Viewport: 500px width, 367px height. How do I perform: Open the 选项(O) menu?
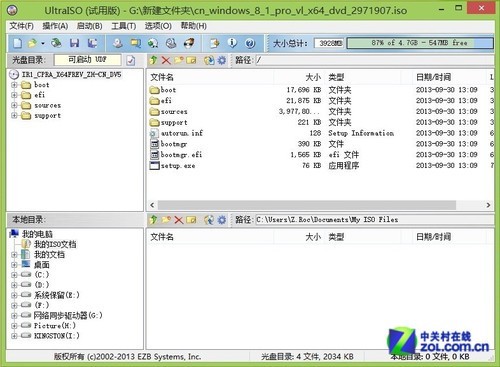(158, 26)
